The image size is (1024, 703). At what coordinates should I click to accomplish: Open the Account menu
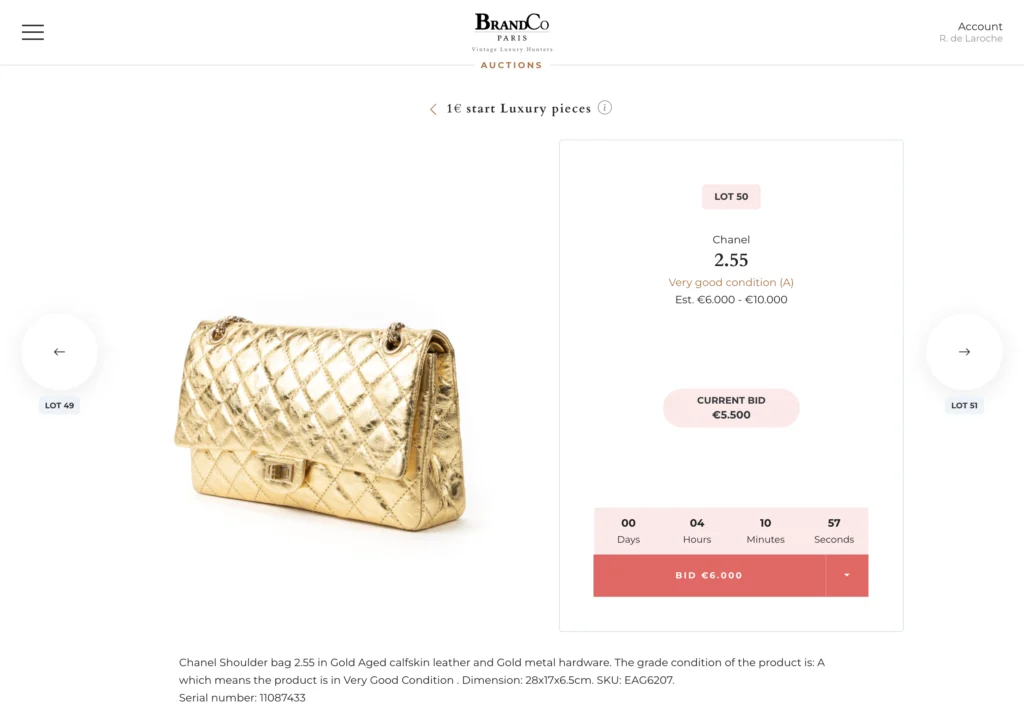pyautogui.click(x=979, y=27)
